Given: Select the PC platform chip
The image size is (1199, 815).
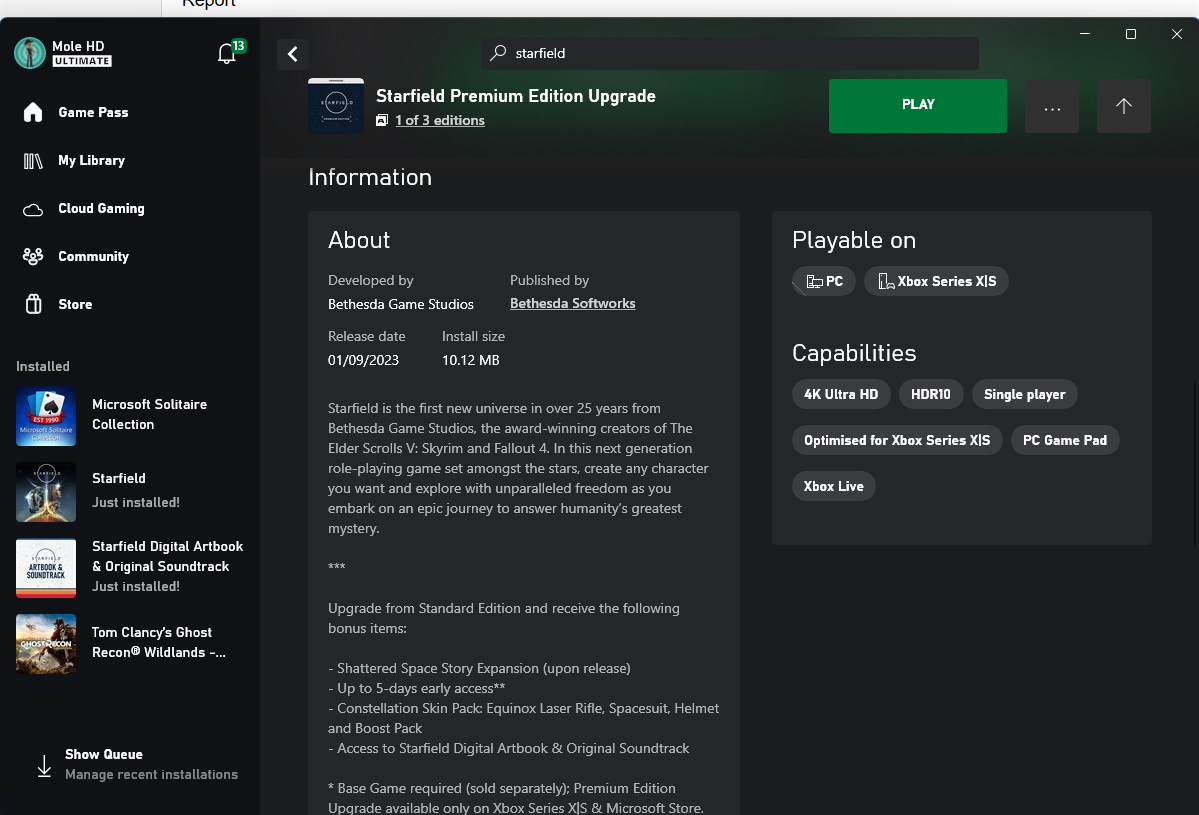Looking at the screenshot, I should point(824,281).
